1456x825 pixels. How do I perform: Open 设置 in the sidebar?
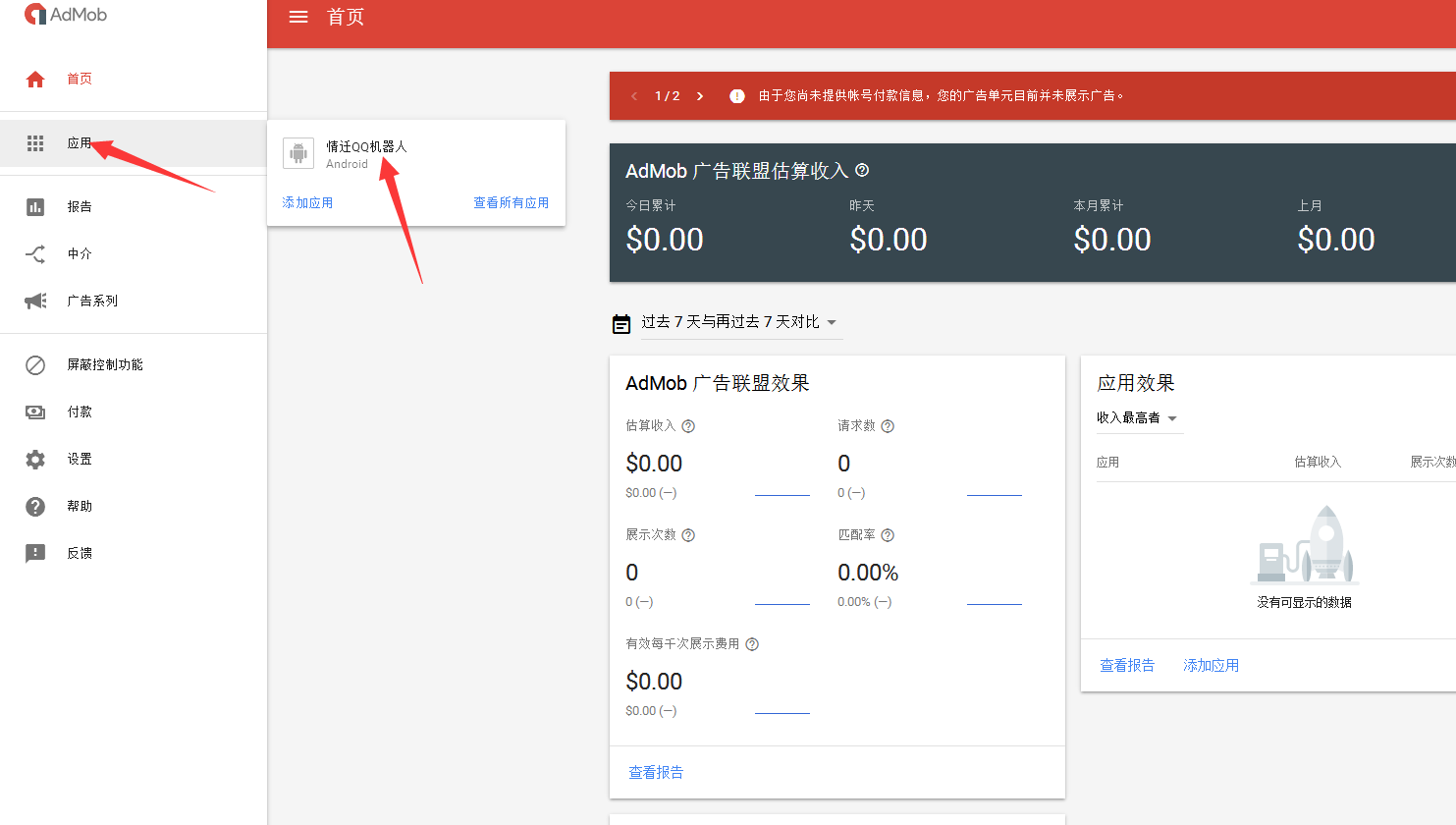point(80,460)
